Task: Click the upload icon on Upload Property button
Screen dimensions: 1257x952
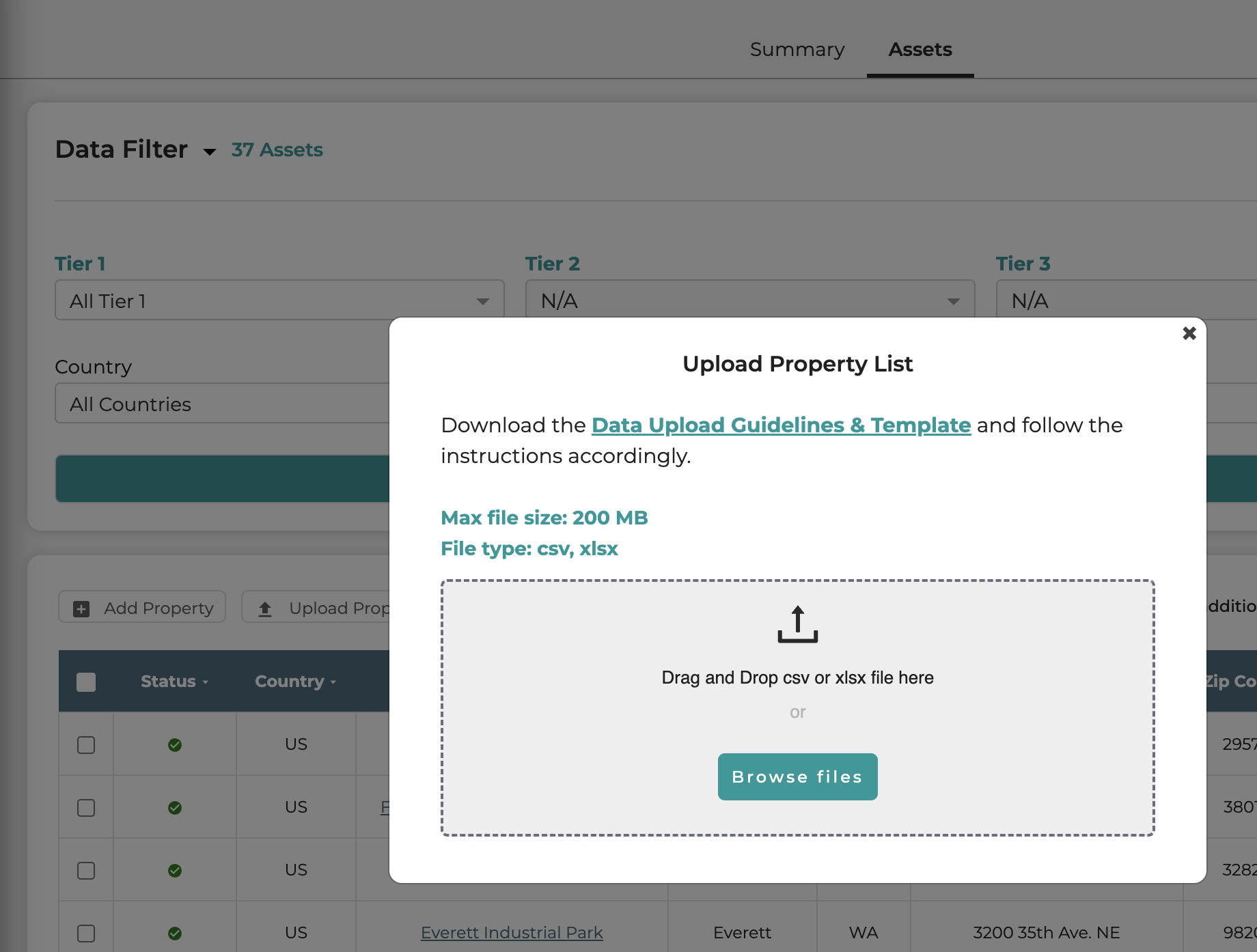Action: coord(265,608)
